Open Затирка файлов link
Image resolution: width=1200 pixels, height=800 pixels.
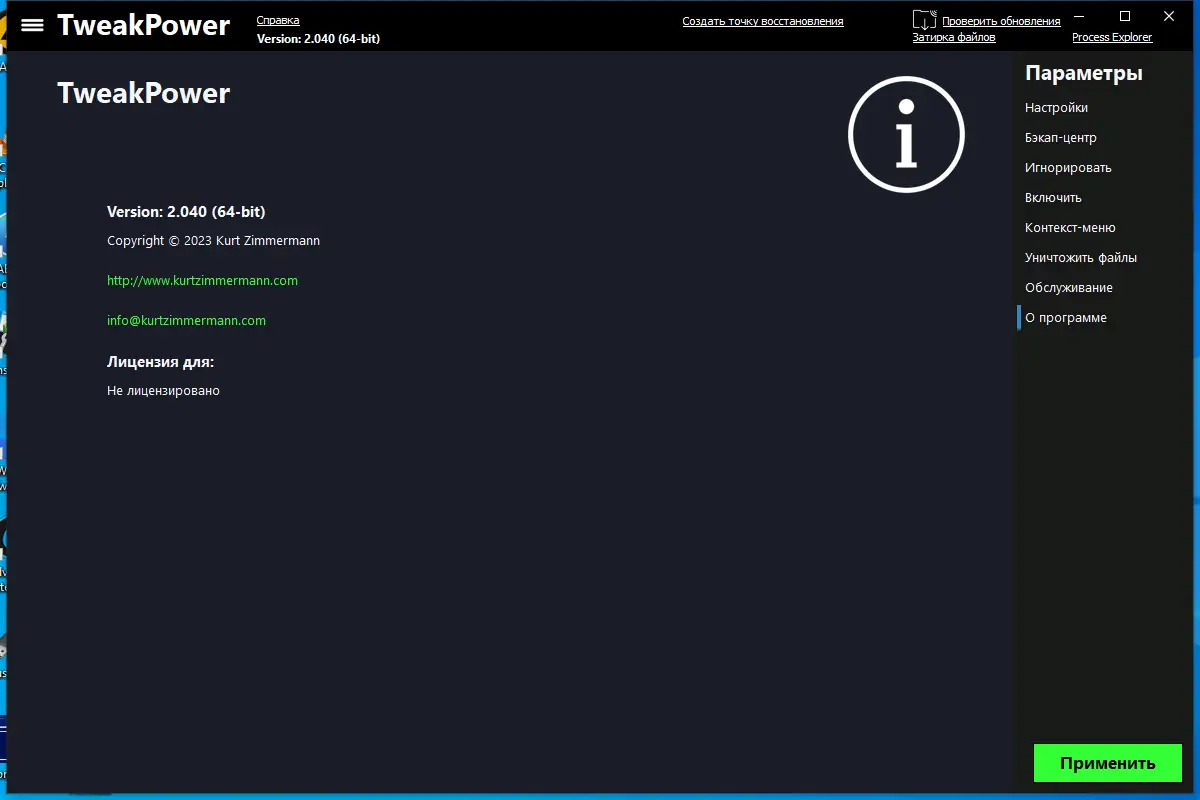[954, 37]
